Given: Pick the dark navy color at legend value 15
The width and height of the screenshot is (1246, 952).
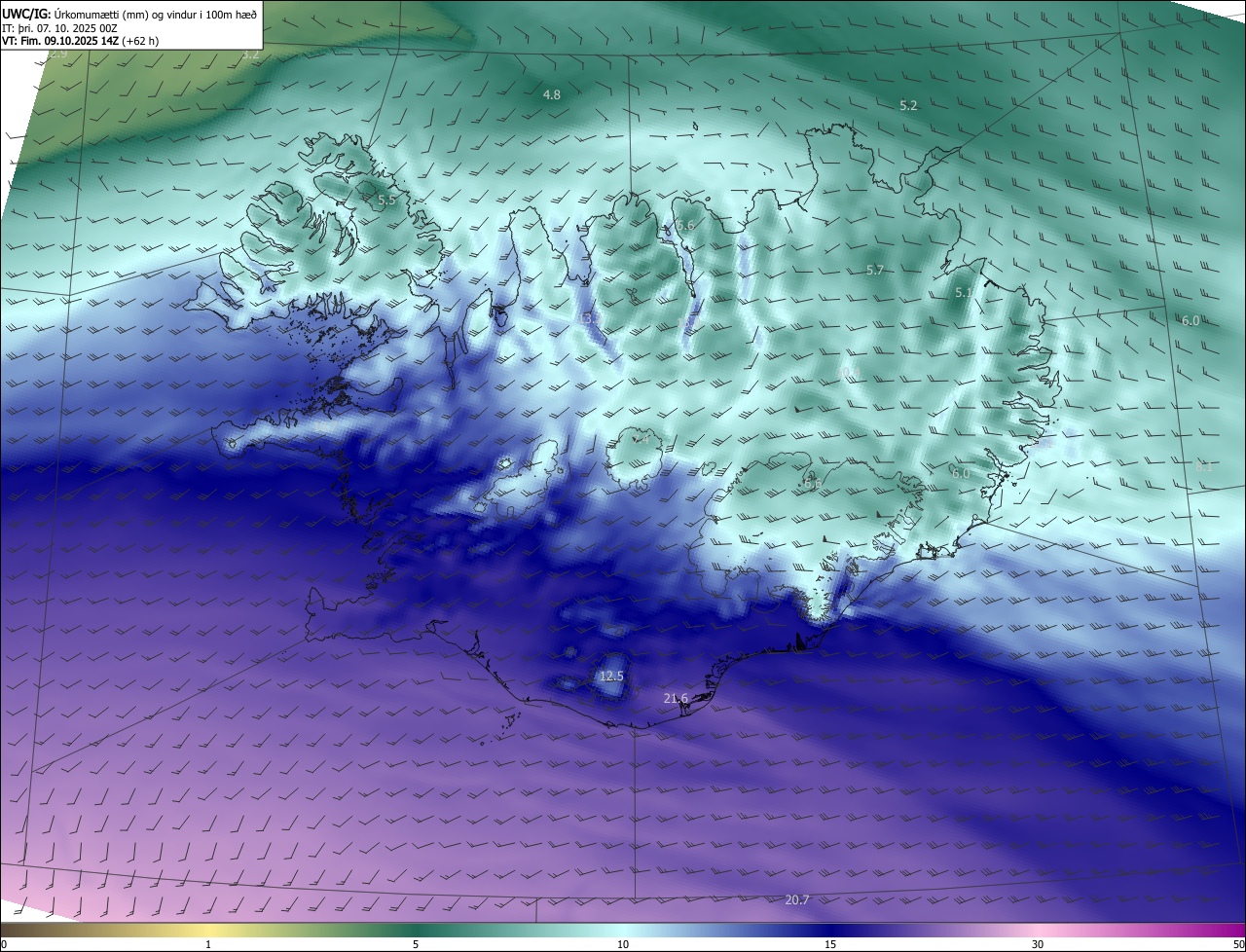Looking at the screenshot, I should coord(830,930).
